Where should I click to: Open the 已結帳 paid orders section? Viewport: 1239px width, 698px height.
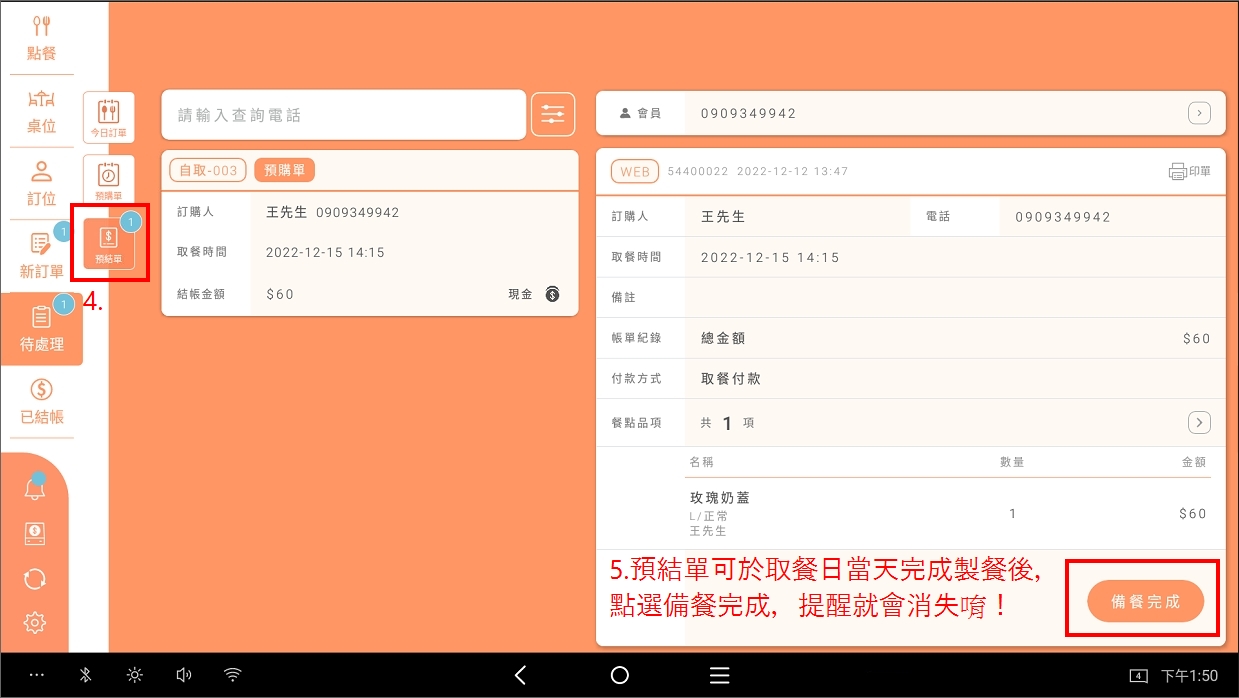pos(41,401)
